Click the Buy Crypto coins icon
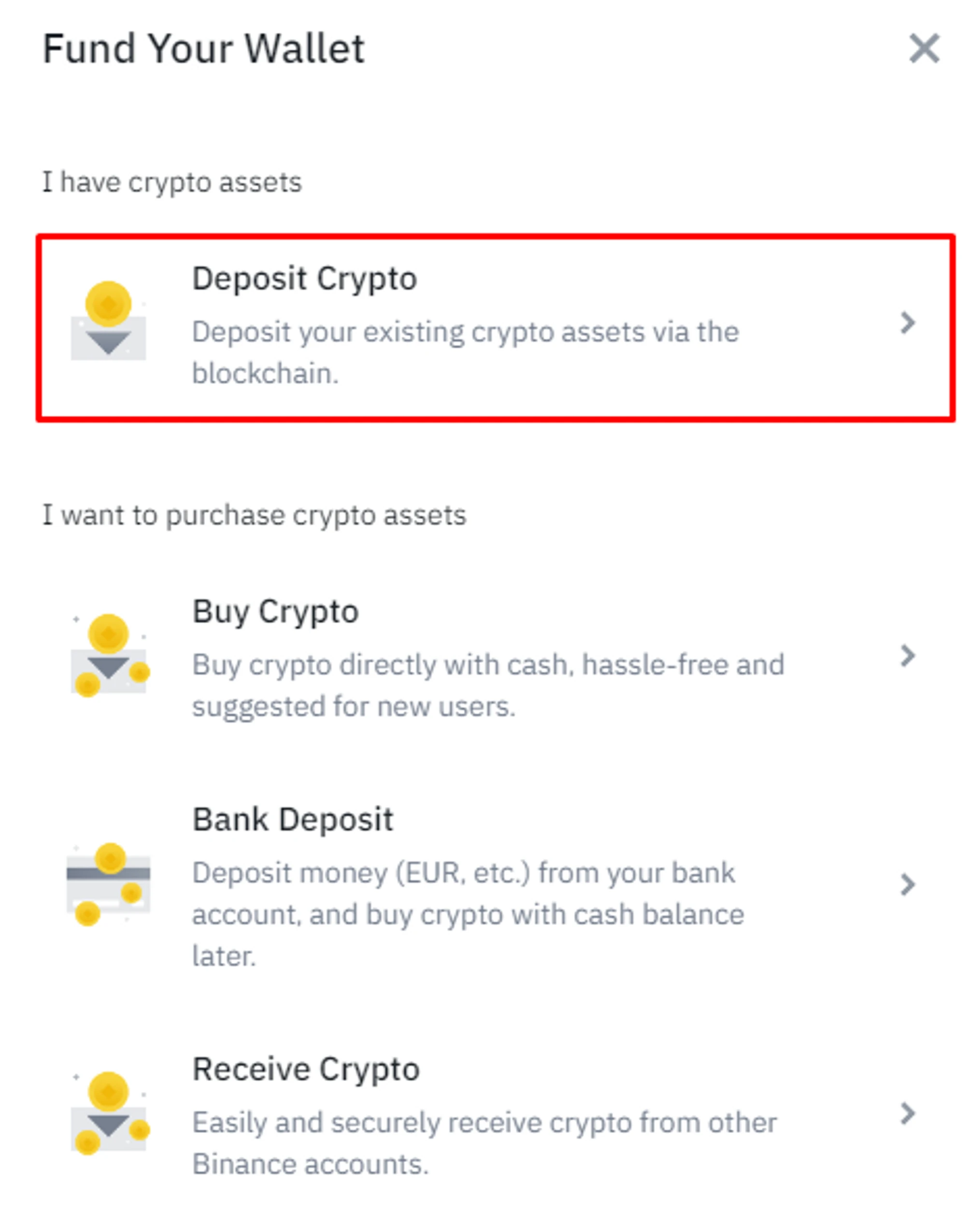This screenshot has height=1232, width=966. (109, 655)
